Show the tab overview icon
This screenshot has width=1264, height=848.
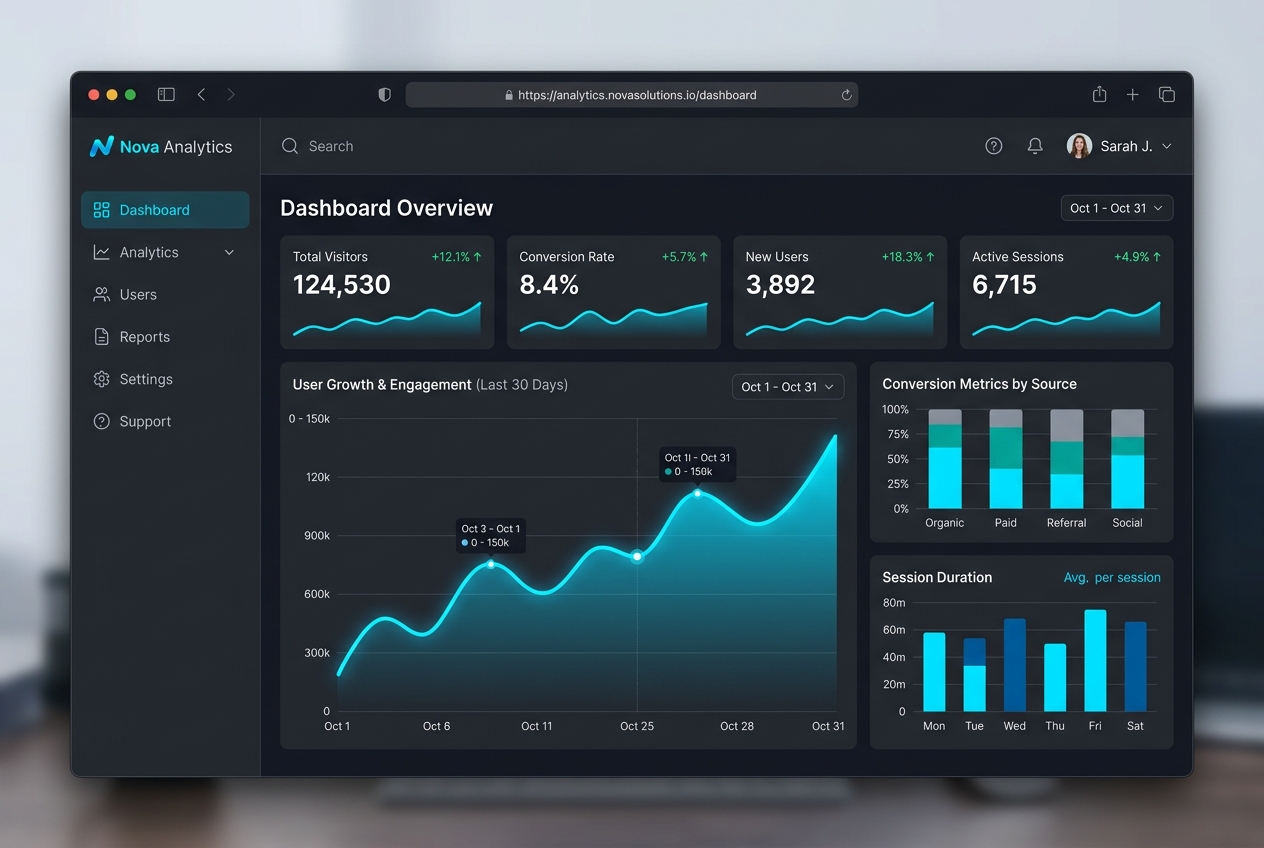point(1166,94)
